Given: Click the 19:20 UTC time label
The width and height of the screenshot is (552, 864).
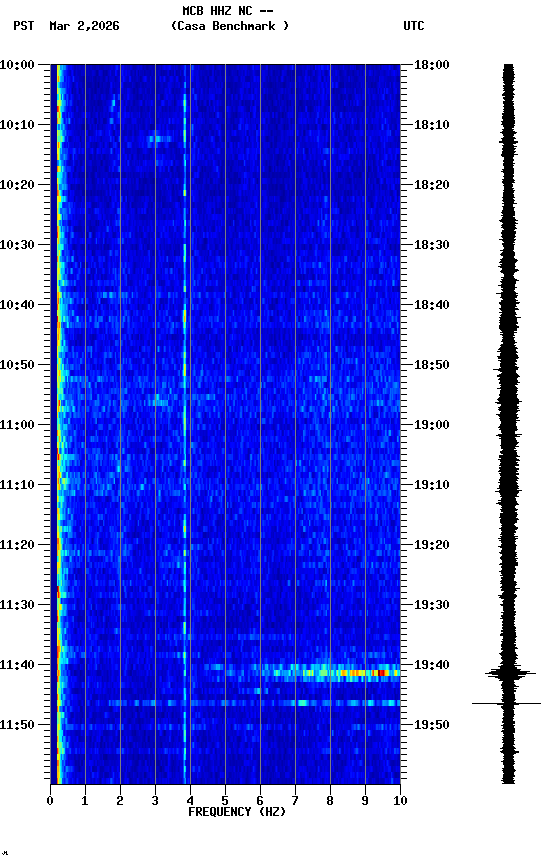Looking at the screenshot, I should 432,545.
